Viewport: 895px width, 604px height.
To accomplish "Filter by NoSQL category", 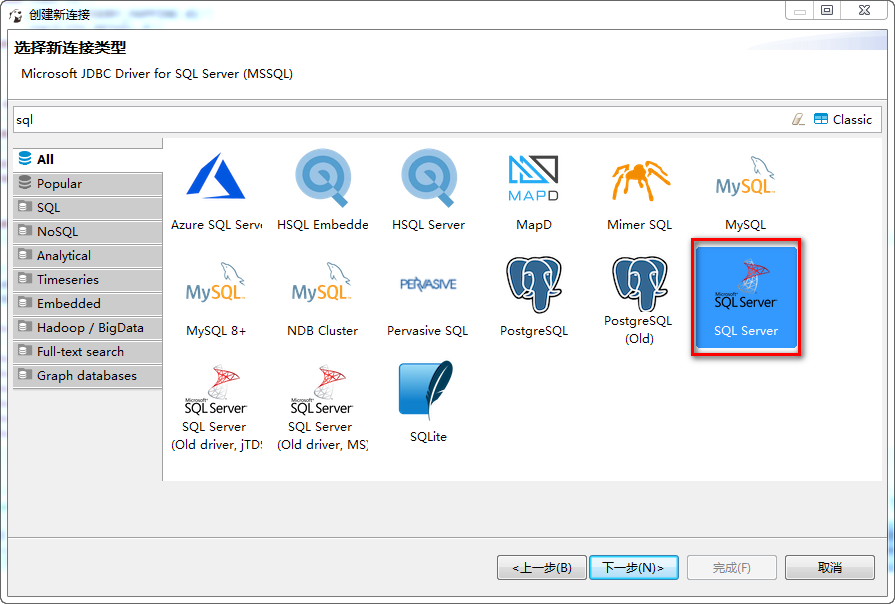I will (87, 232).
